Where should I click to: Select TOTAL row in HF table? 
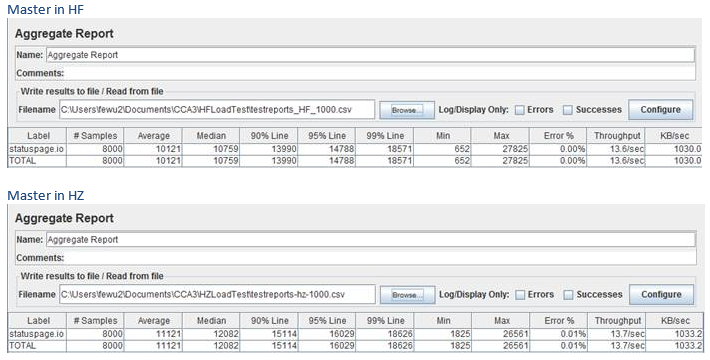[355, 161]
